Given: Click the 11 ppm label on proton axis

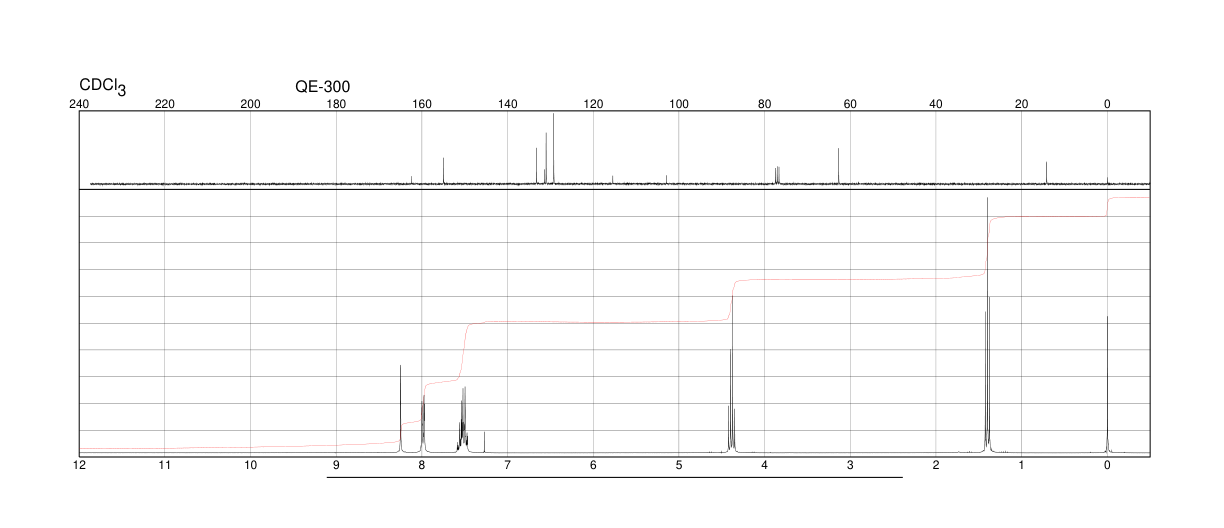Looking at the screenshot, I should point(165,466).
